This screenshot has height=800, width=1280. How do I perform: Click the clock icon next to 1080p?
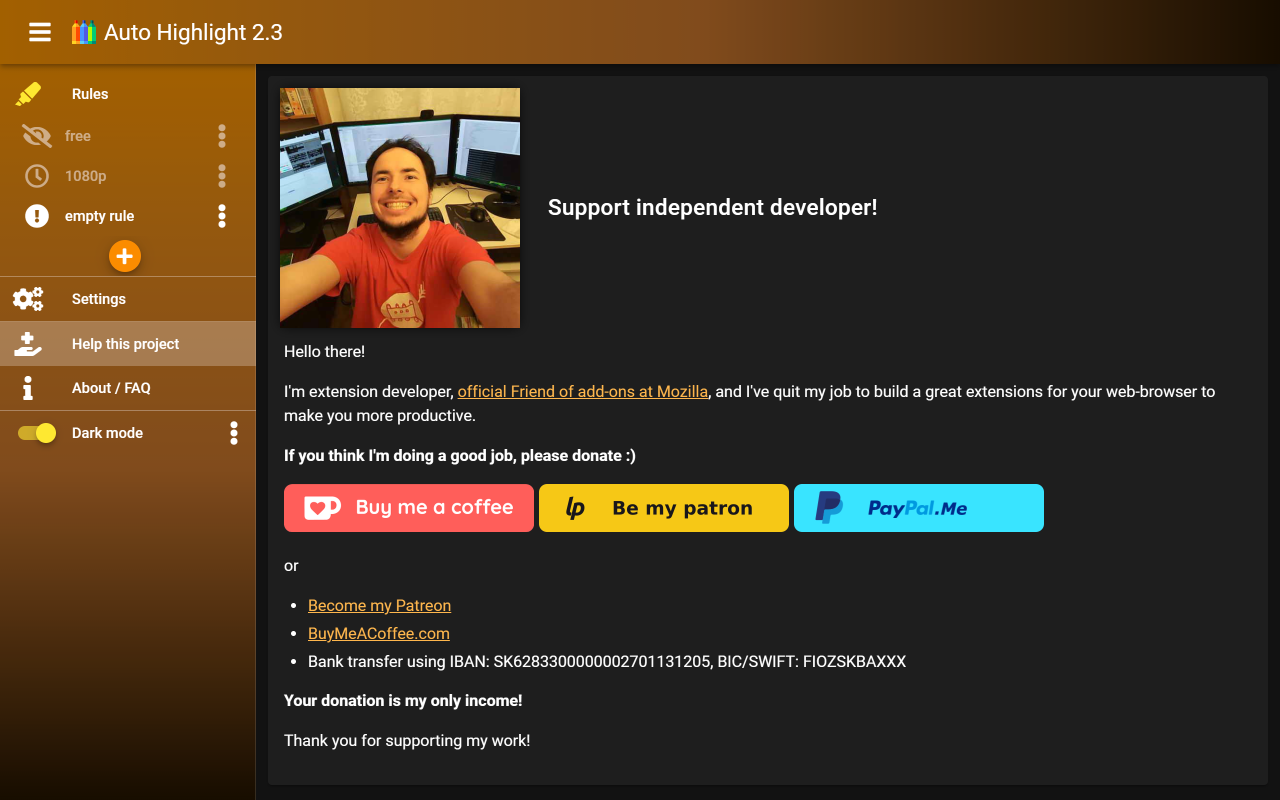point(37,176)
